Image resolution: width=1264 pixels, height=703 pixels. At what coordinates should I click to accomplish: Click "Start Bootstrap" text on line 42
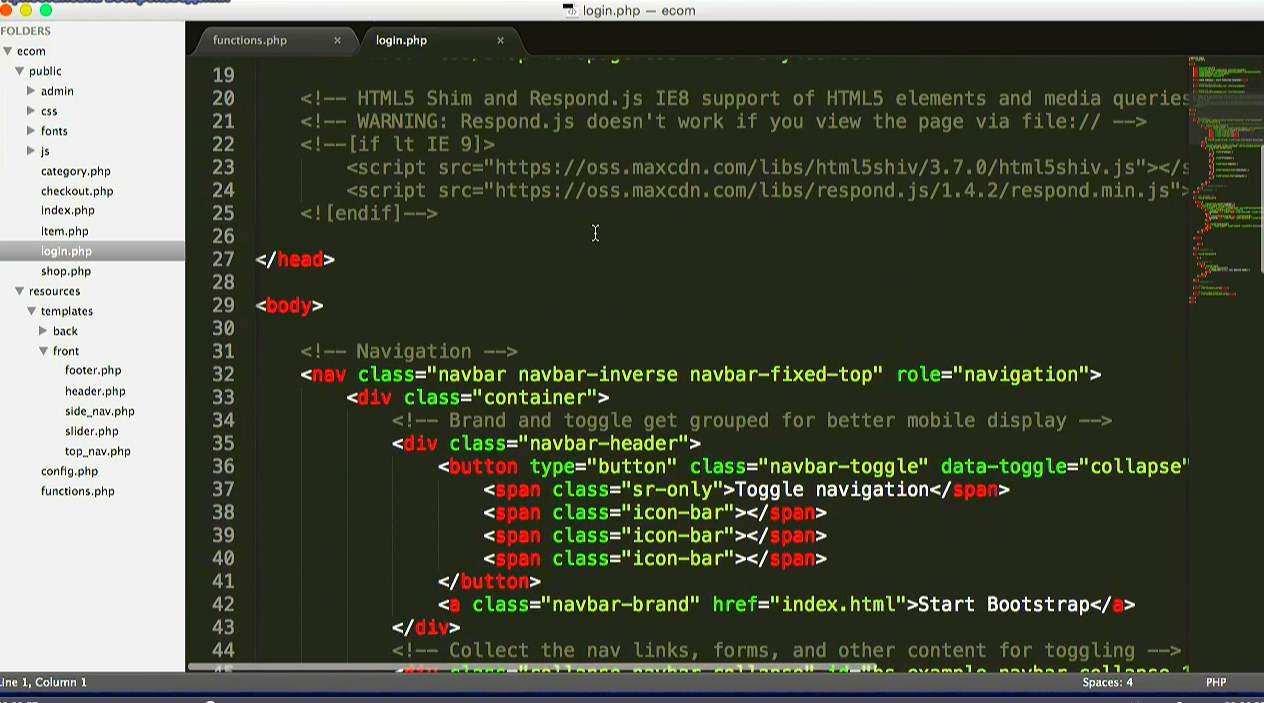[x=1003, y=604]
